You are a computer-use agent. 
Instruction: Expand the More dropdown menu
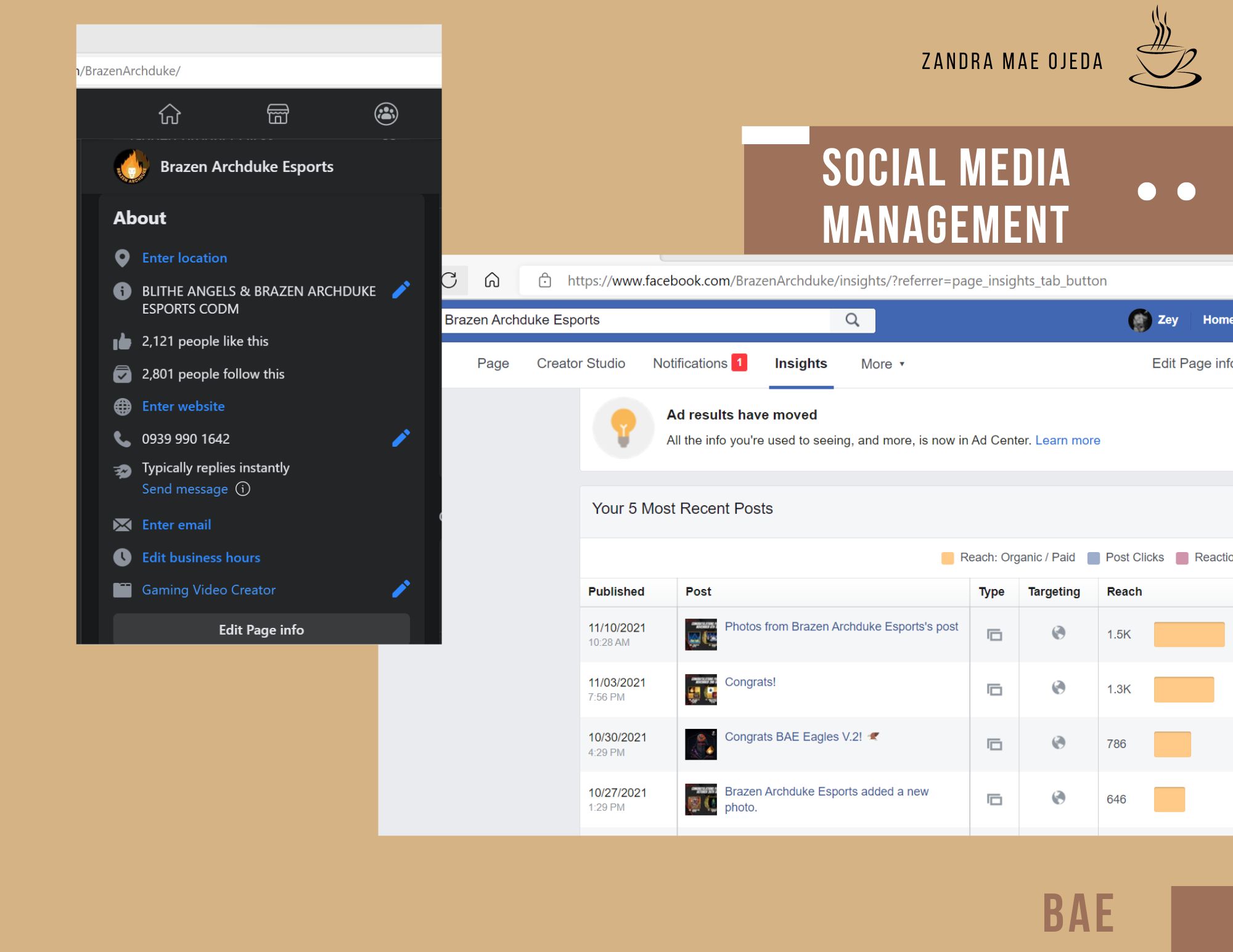click(x=882, y=364)
